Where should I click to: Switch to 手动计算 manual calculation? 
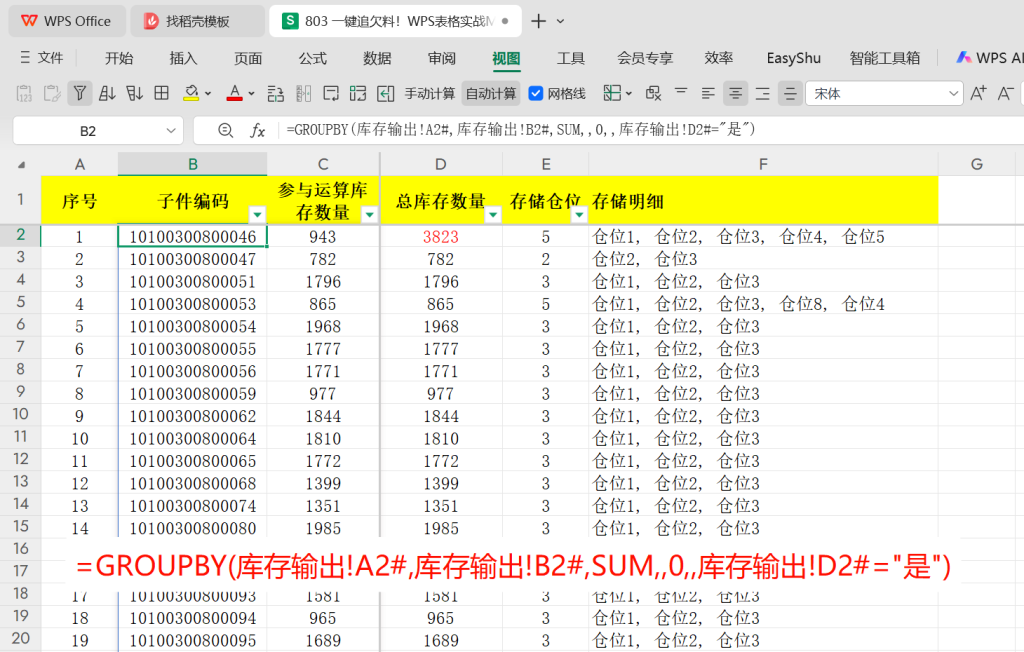point(429,94)
